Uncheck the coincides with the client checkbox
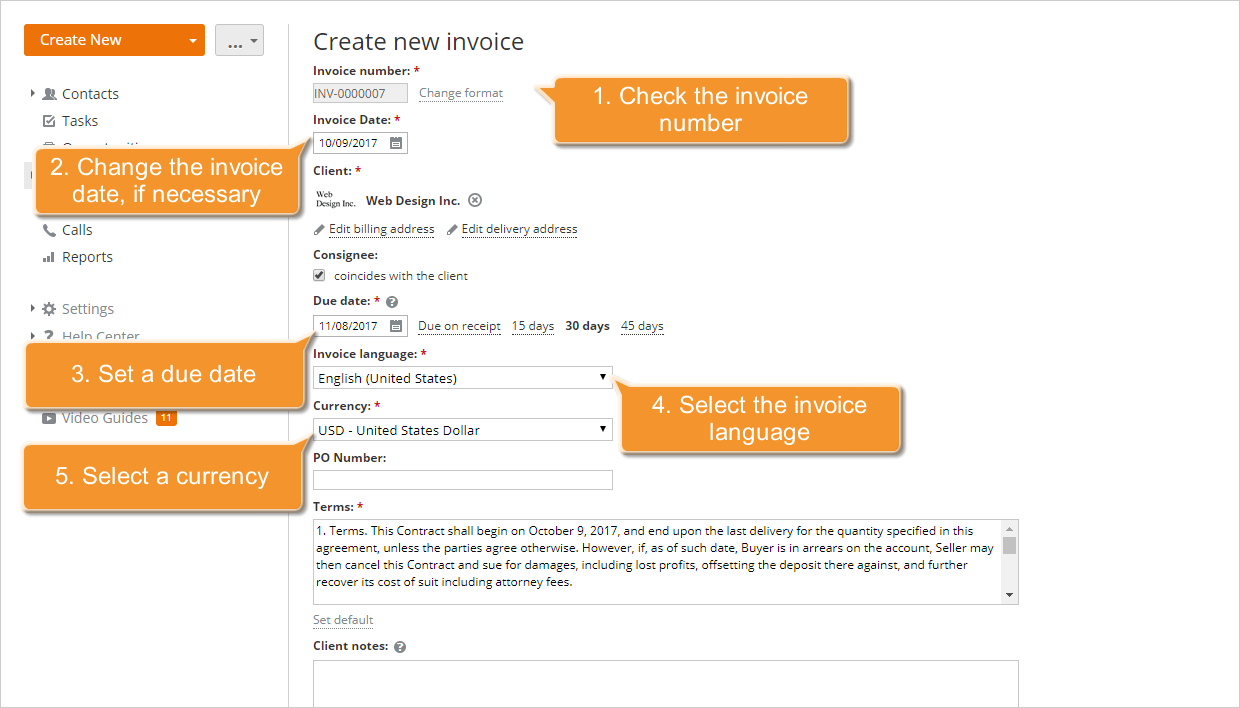The height and width of the screenshot is (708, 1240). click(x=320, y=275)
